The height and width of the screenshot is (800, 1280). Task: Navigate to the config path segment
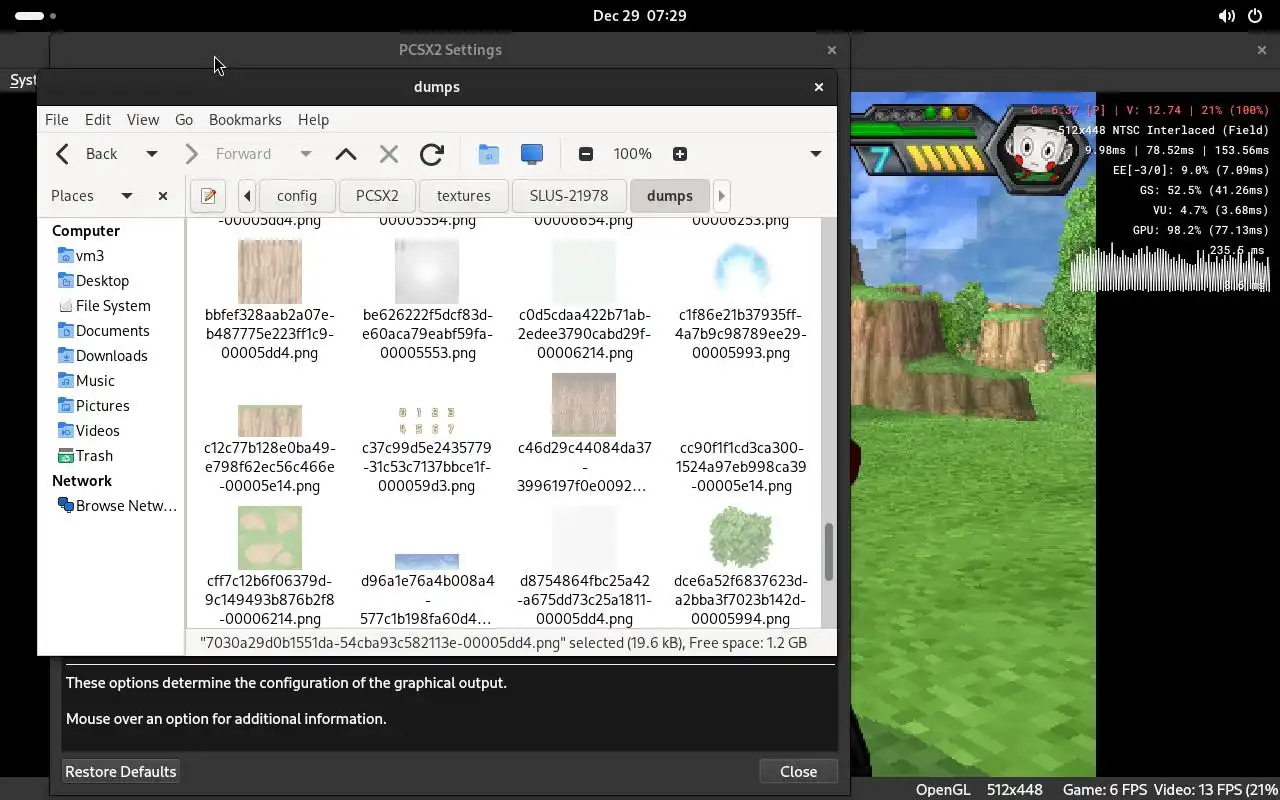[297, 196]
